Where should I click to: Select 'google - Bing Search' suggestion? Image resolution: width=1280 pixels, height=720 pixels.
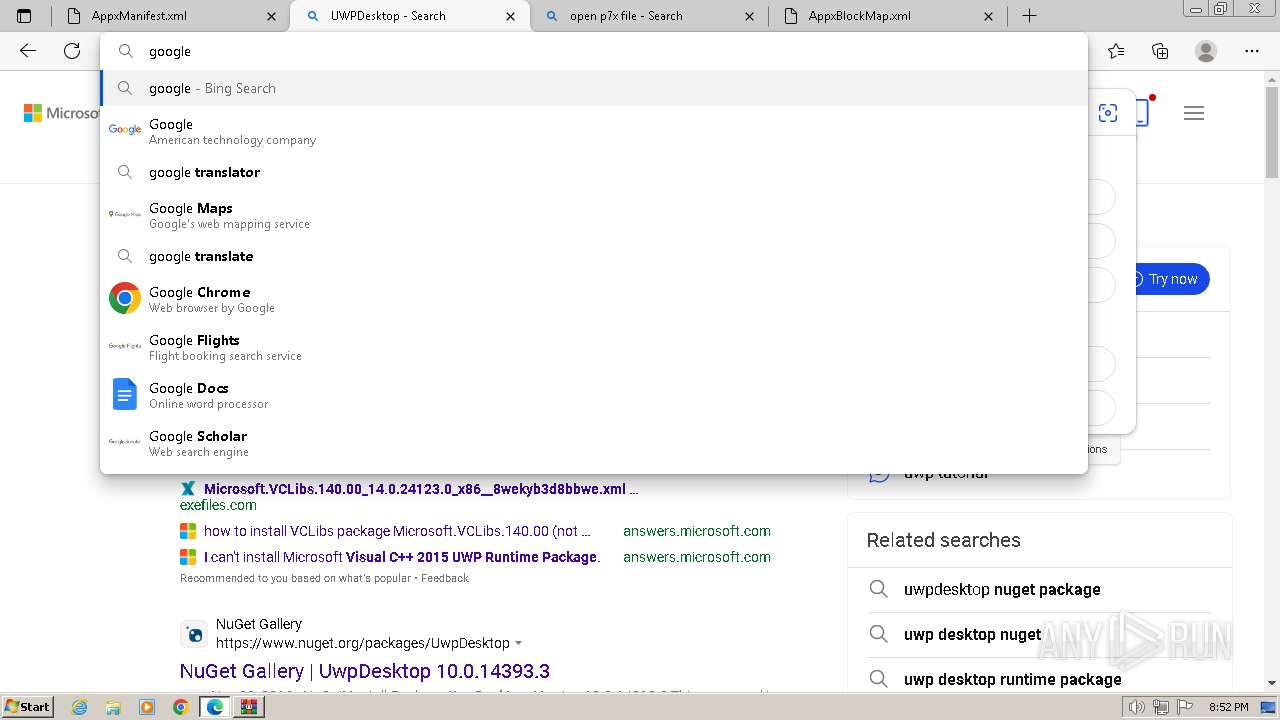(x=594, y=88)
